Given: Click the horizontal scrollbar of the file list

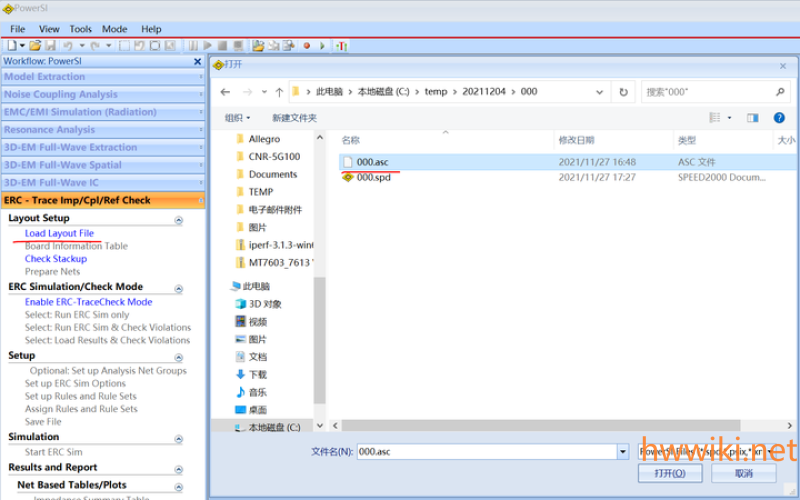Looking at the screenshot, I should coord(541,425).
